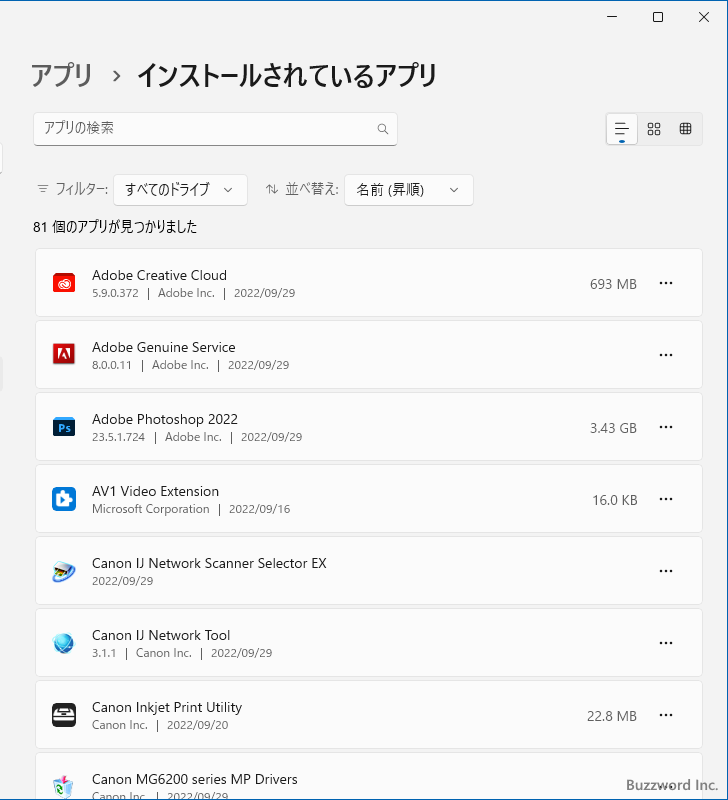Click the Canon MG6200 series MP Drivers icon
This screenshot has width=728, height=800.
pos(64,786)
